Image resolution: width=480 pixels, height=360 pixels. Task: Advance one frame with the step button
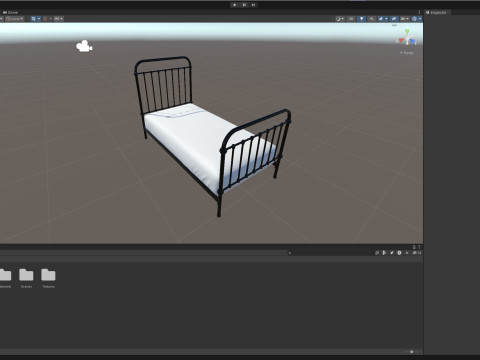pyautogui.click(x=253, y=5)
